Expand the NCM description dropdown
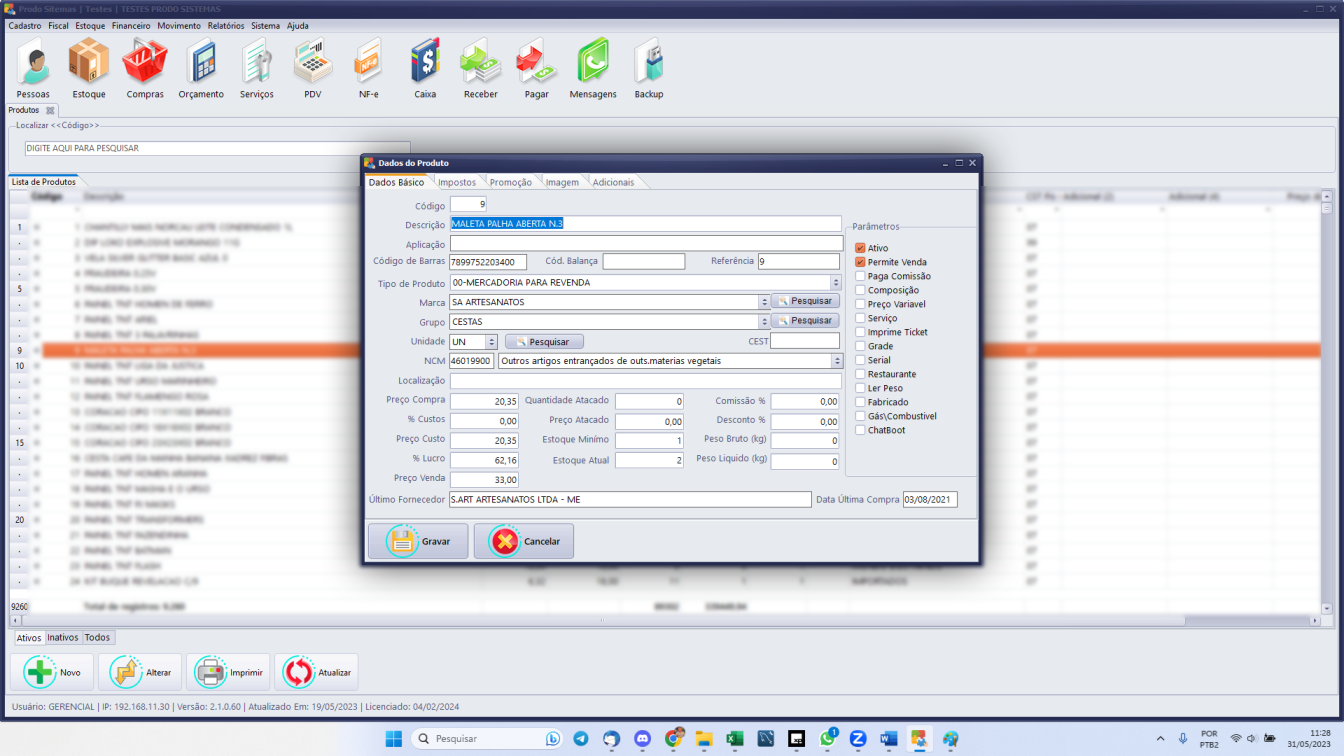Viewport: 1344px width, 756px height. [x=836, y=361]
